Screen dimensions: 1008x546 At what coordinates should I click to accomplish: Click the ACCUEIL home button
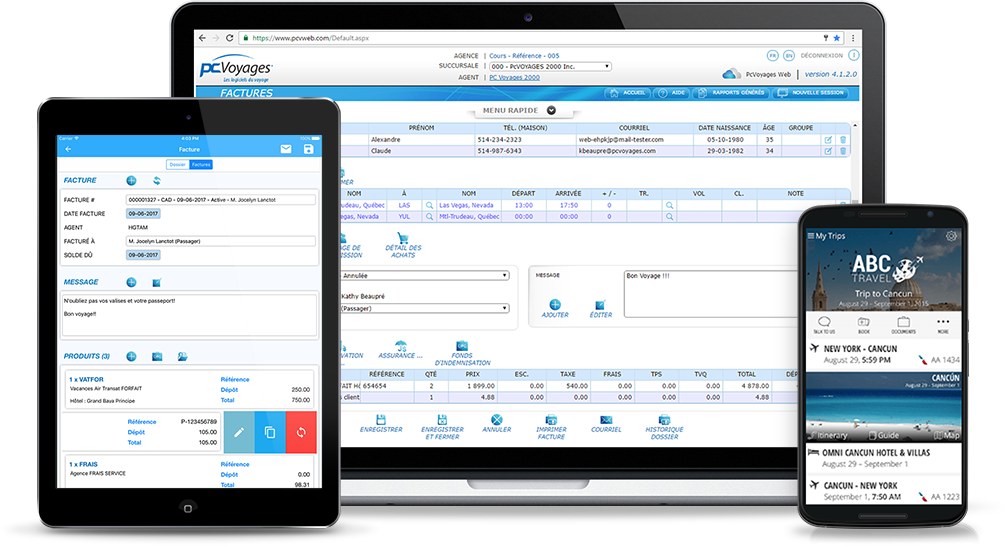pyautogui.click(x=627, y=93)
